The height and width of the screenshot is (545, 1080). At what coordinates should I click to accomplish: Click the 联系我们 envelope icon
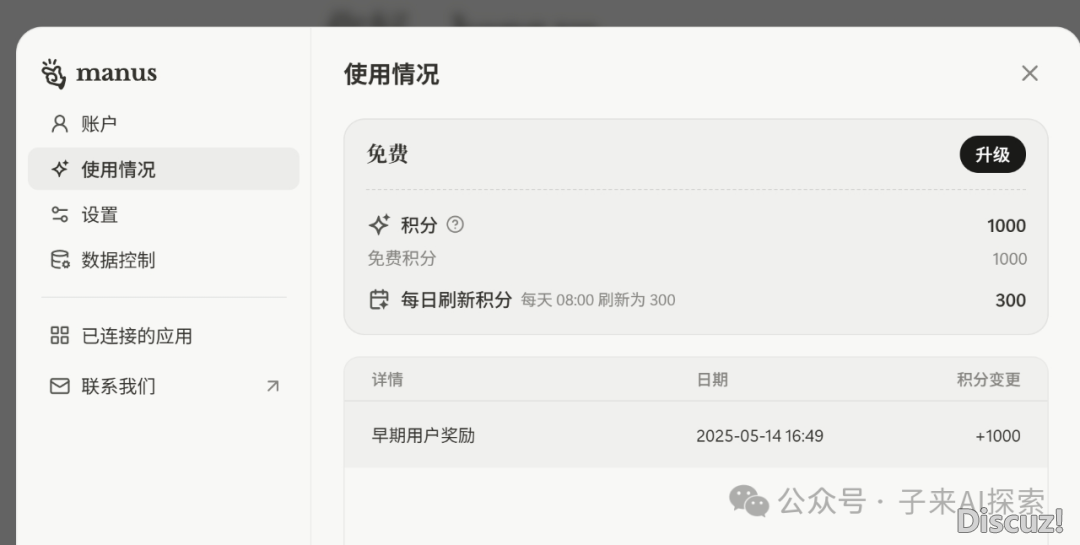(x=60, y=386)
